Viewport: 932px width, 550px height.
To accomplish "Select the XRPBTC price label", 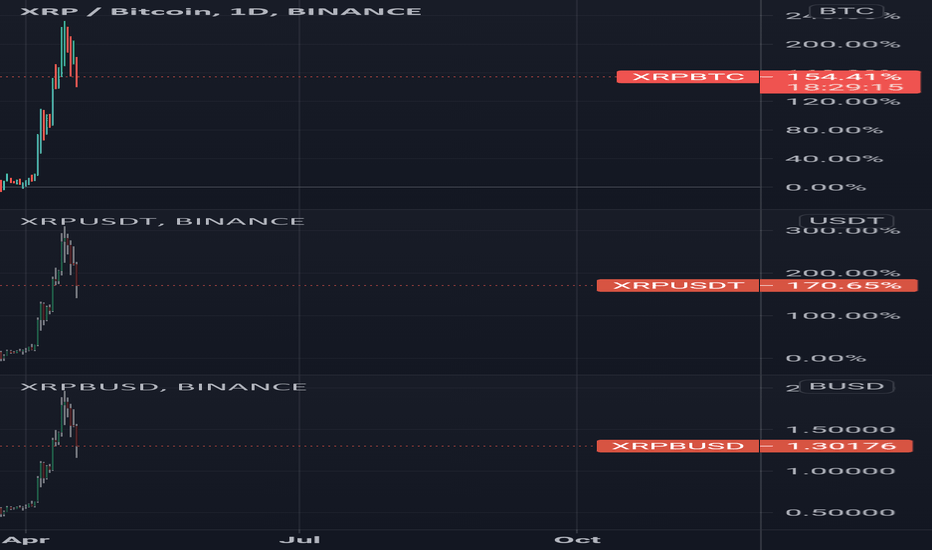I will (688, 77).
